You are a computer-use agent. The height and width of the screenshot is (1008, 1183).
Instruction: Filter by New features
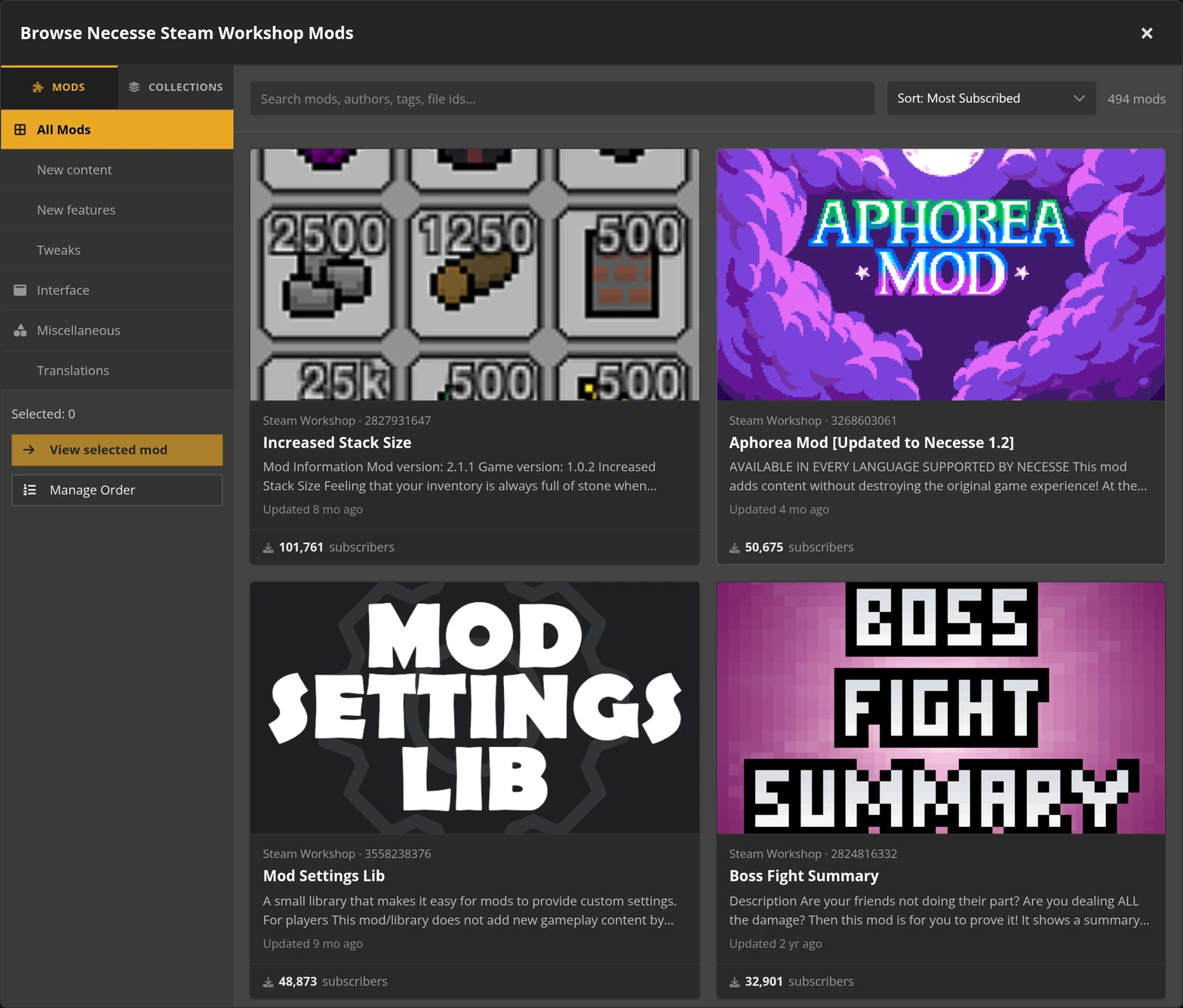click(x=117, y=210)
